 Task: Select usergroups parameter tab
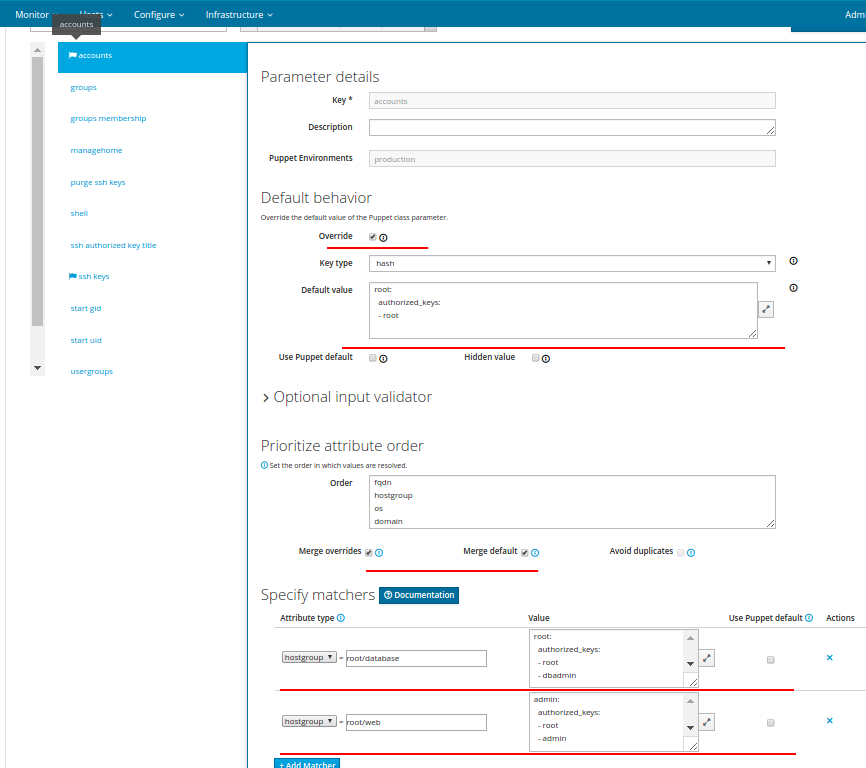tap(92, 371)
